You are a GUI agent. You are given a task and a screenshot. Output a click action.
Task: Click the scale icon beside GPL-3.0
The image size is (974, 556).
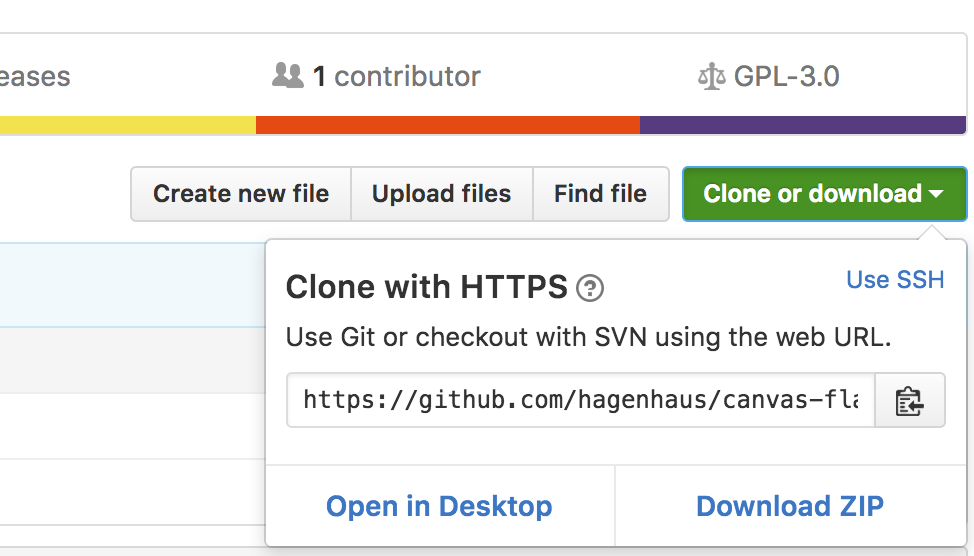point(711,77)
